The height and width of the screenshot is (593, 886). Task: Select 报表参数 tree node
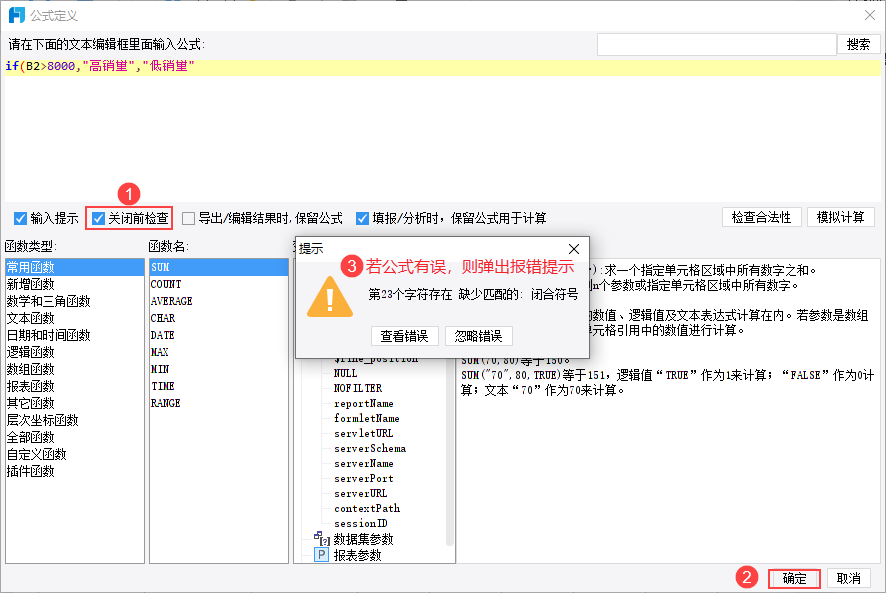357,555
